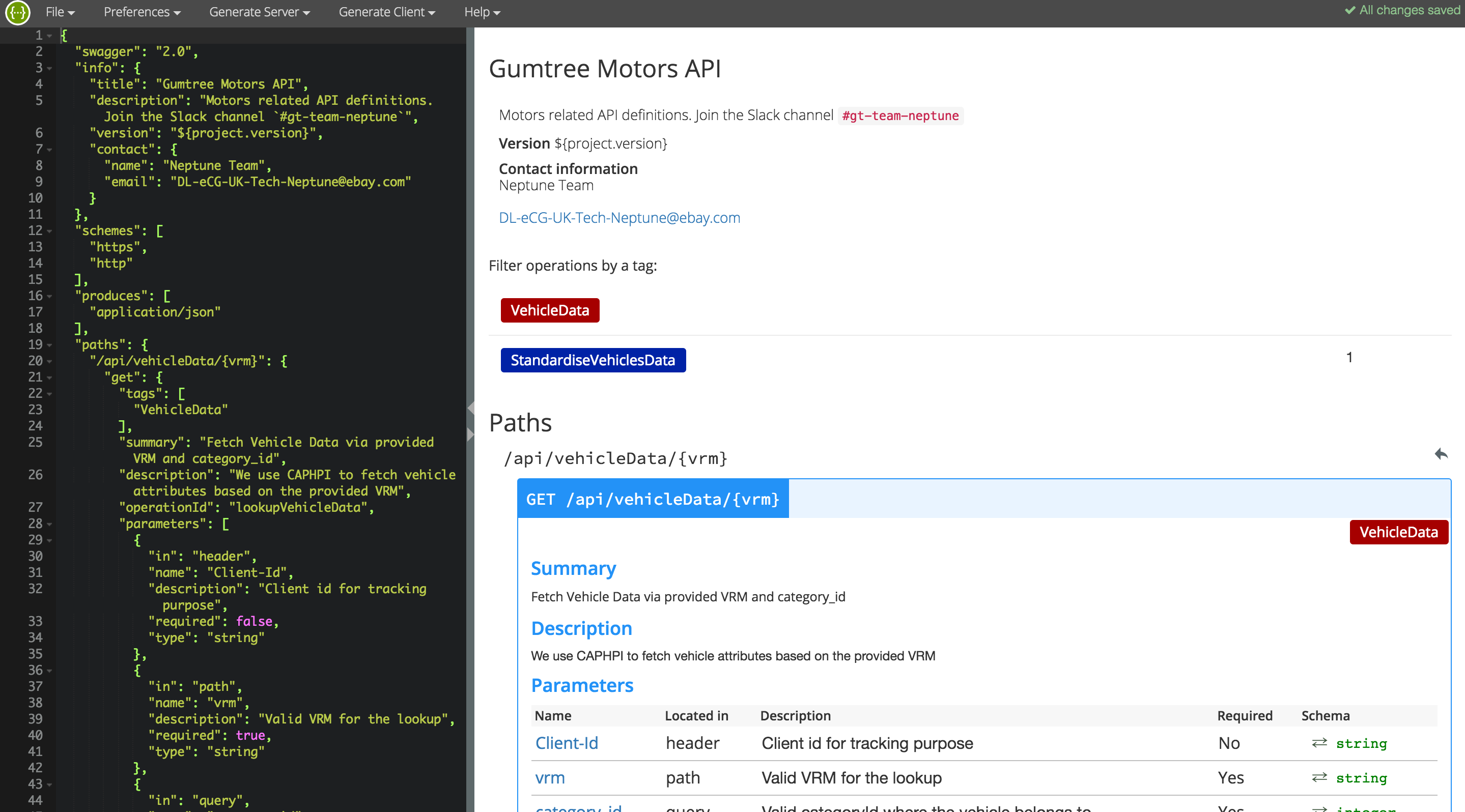Open the Preferences dropdown menu
The width and height of the screenshot is (1465, 812).
[142, 12]
